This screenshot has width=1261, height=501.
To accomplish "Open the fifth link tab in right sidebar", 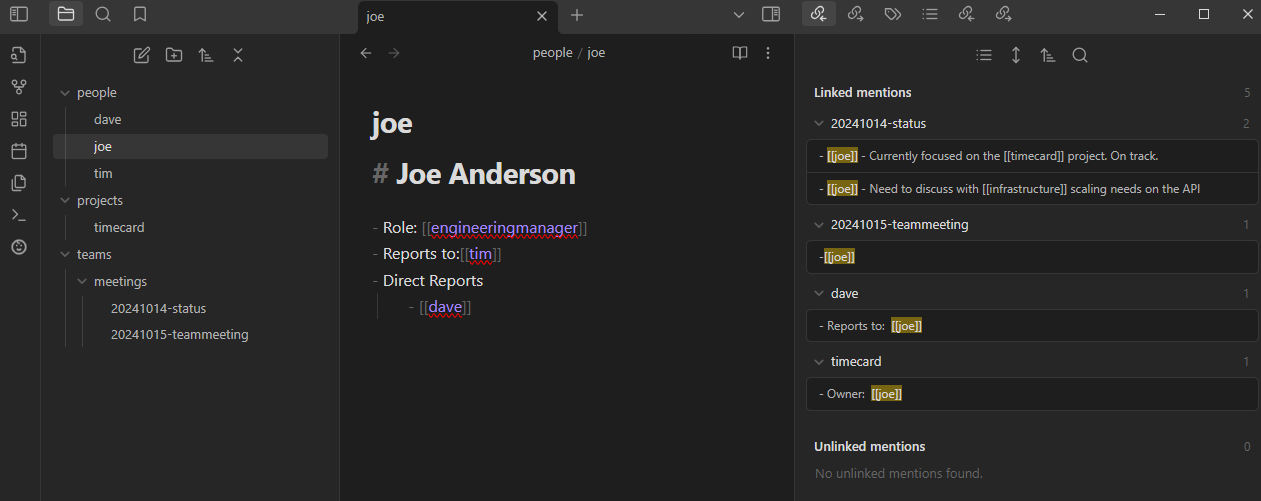I will [x=967, y=14].
